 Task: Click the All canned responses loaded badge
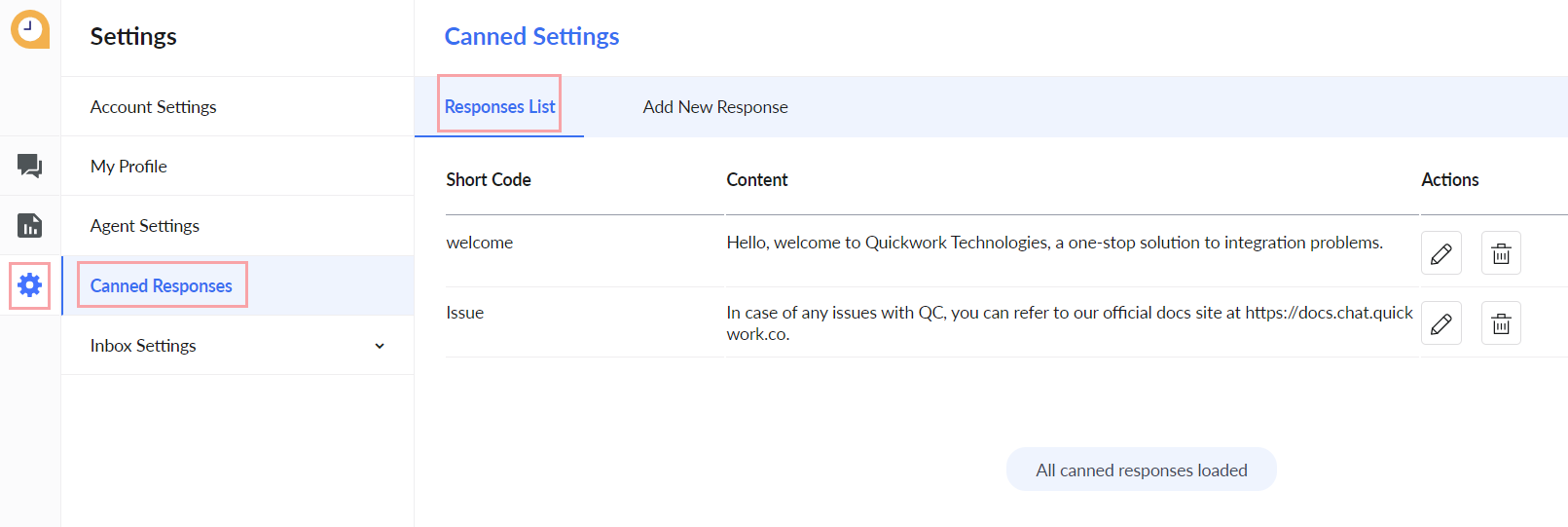1141,470
